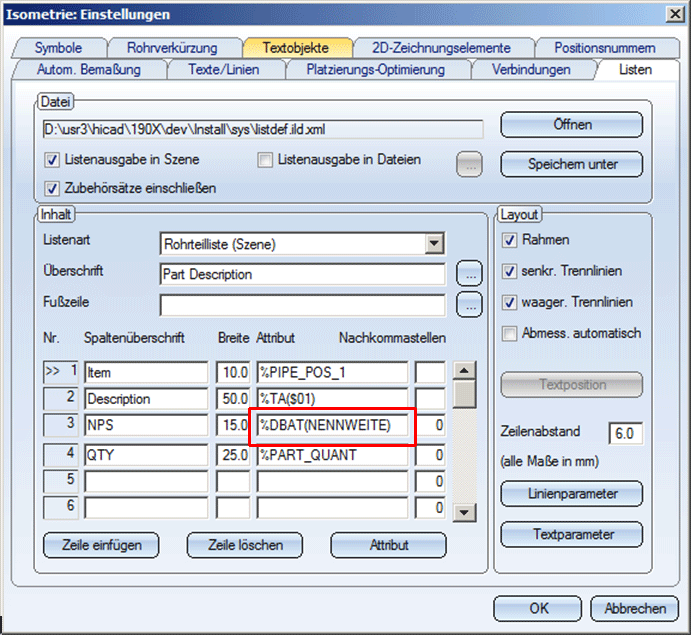The height and width of the screenshot is (635, 691).
Task: Click width field showing 15.0
Action: (233, 425)
